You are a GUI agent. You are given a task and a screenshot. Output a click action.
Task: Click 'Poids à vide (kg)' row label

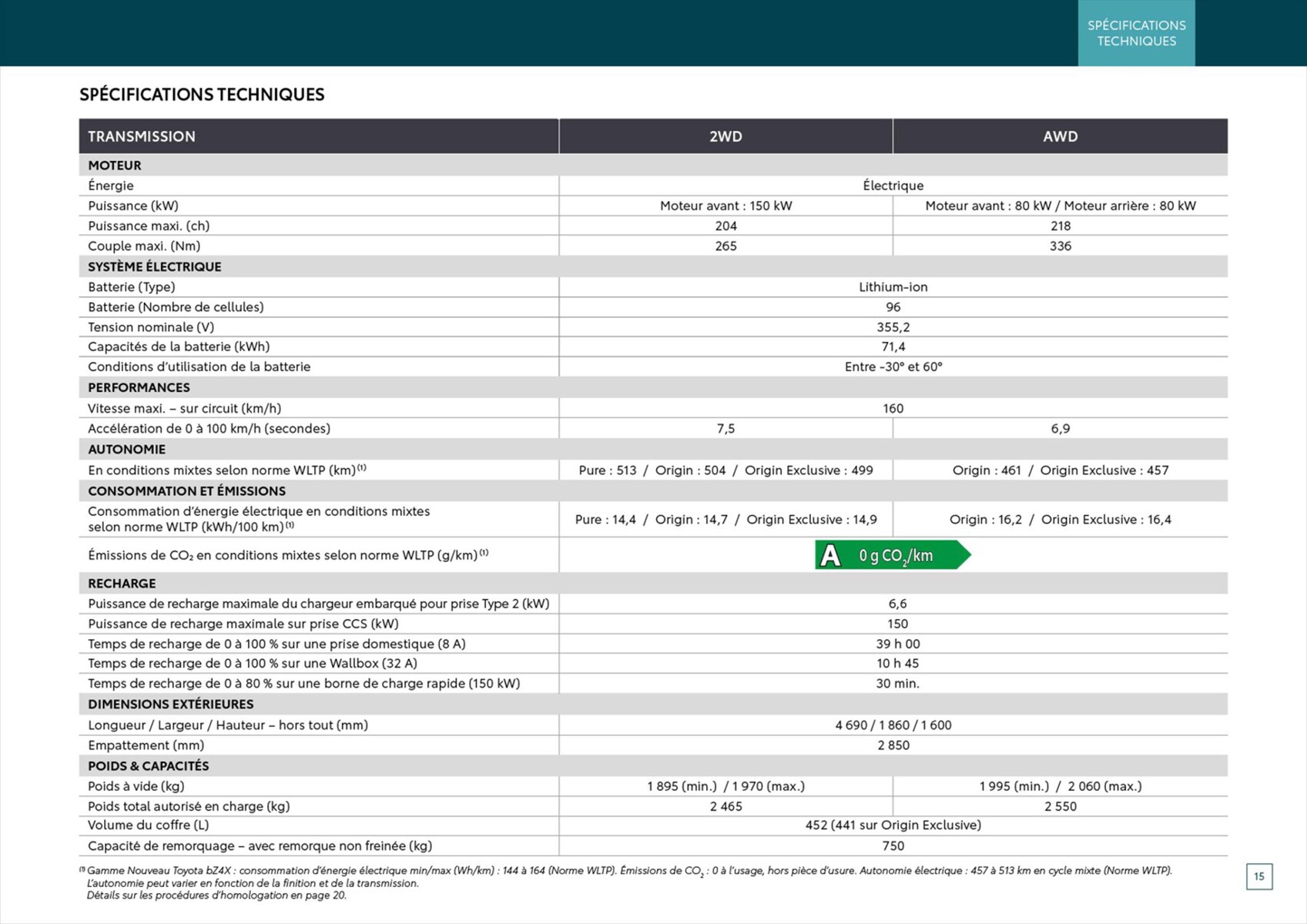tap(136, 786)
